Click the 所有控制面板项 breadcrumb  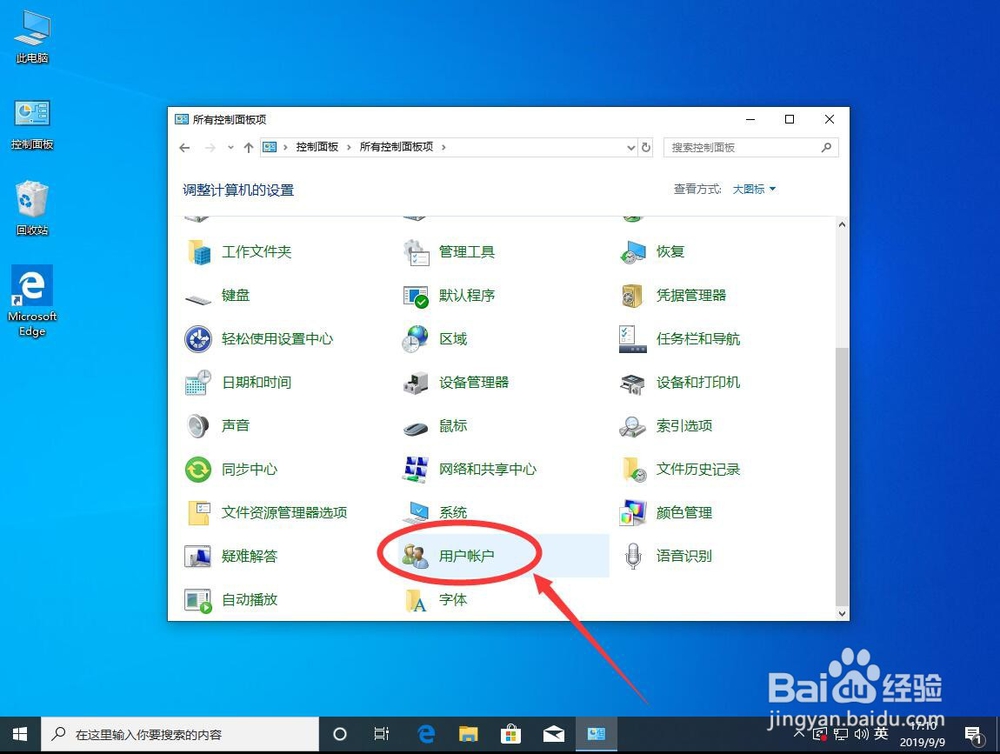pos(396,147)
